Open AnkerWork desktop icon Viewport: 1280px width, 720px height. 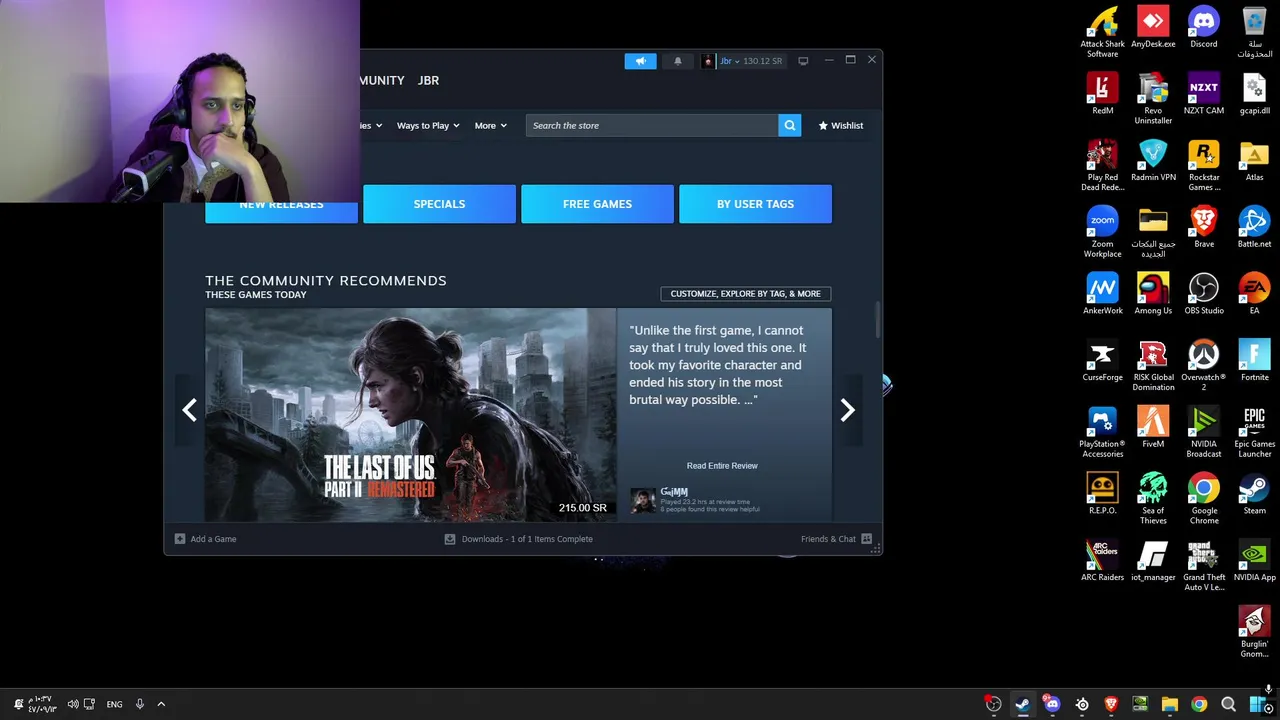(1102, 294)
